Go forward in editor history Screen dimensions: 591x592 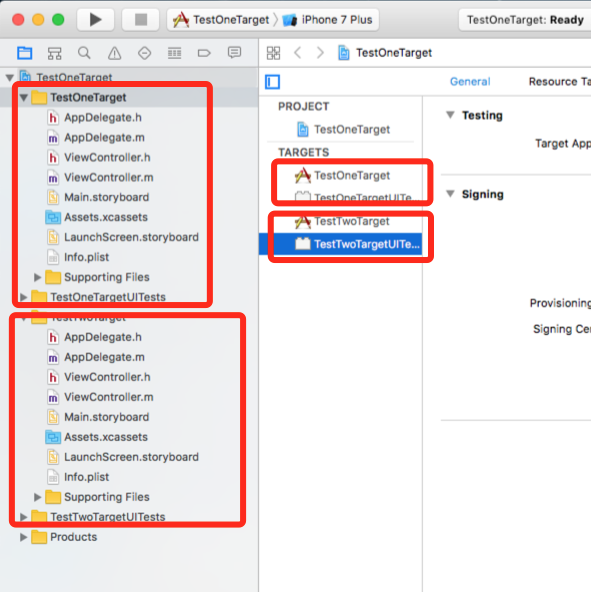click(320, 53)
